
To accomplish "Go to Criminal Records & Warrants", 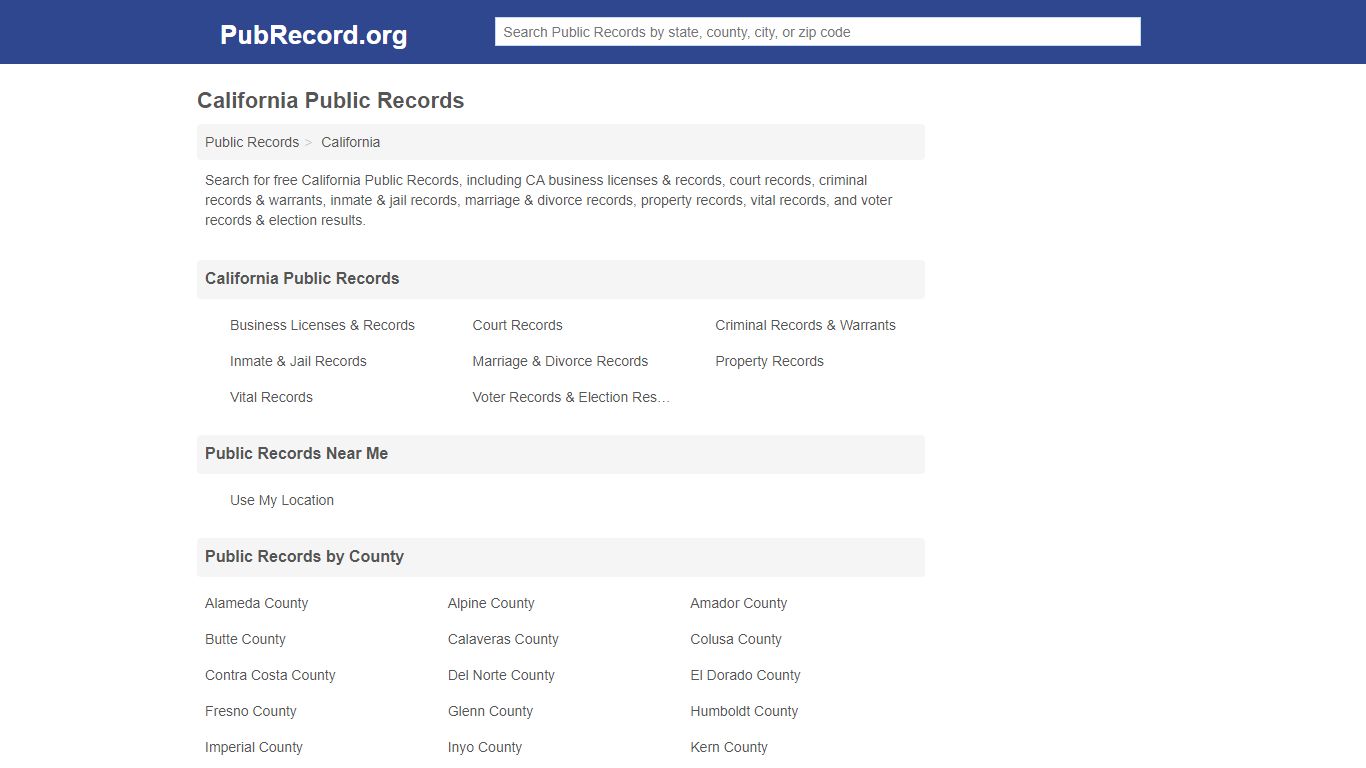I will (x=805, y=325).
